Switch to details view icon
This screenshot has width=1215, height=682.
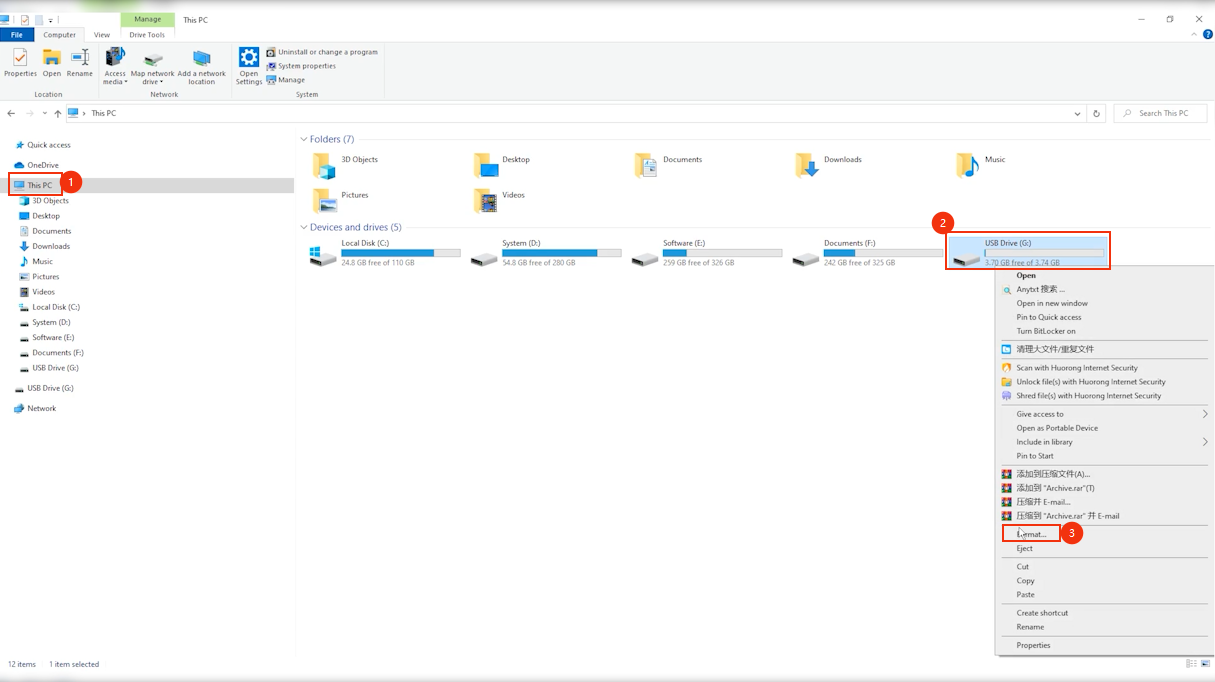1191,663
